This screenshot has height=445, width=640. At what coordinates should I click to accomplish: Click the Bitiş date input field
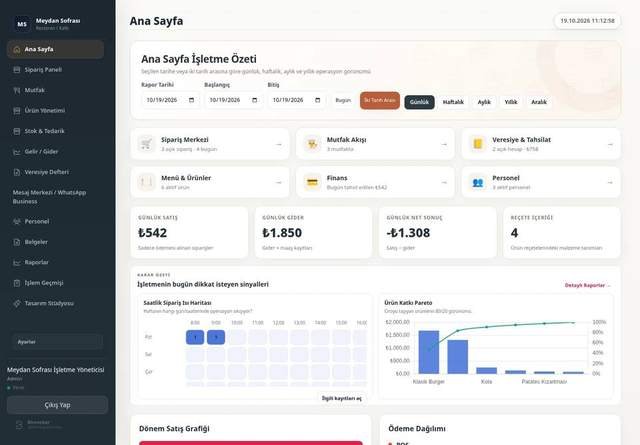[297, 100]
